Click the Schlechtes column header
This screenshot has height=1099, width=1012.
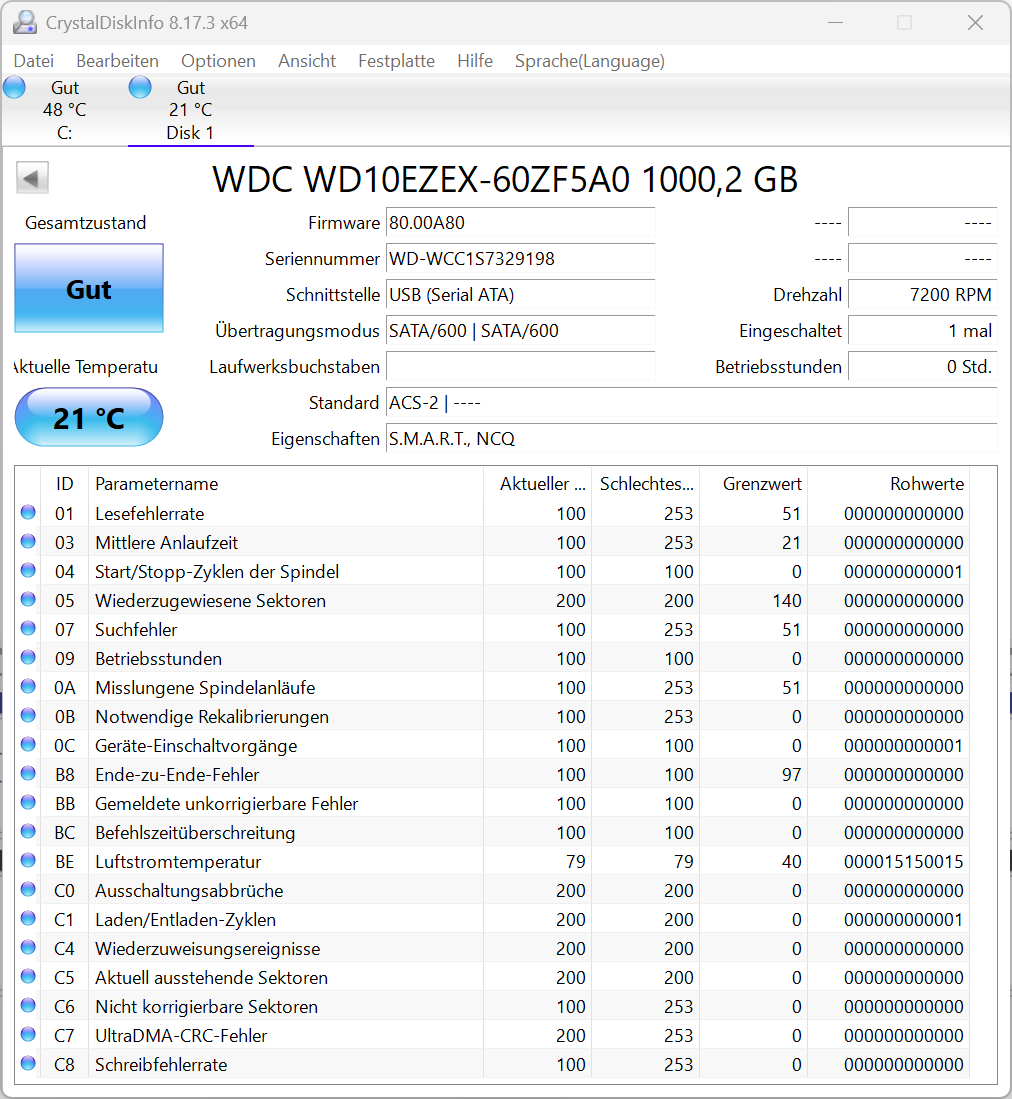point(645,484)
